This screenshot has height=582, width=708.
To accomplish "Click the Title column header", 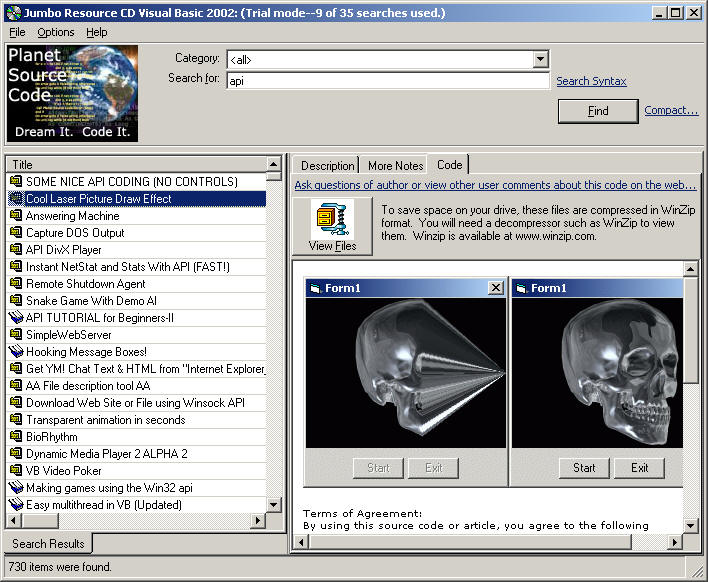I will [x=136, y=164].
